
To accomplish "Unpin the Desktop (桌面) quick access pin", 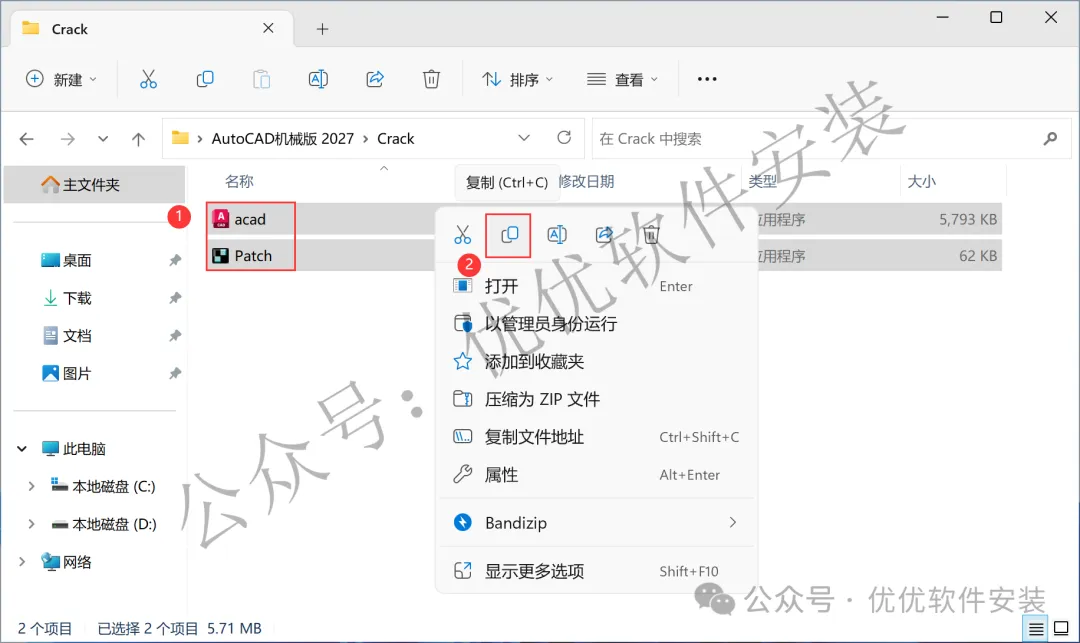I will pyautogui.click(x=175, y=260).
